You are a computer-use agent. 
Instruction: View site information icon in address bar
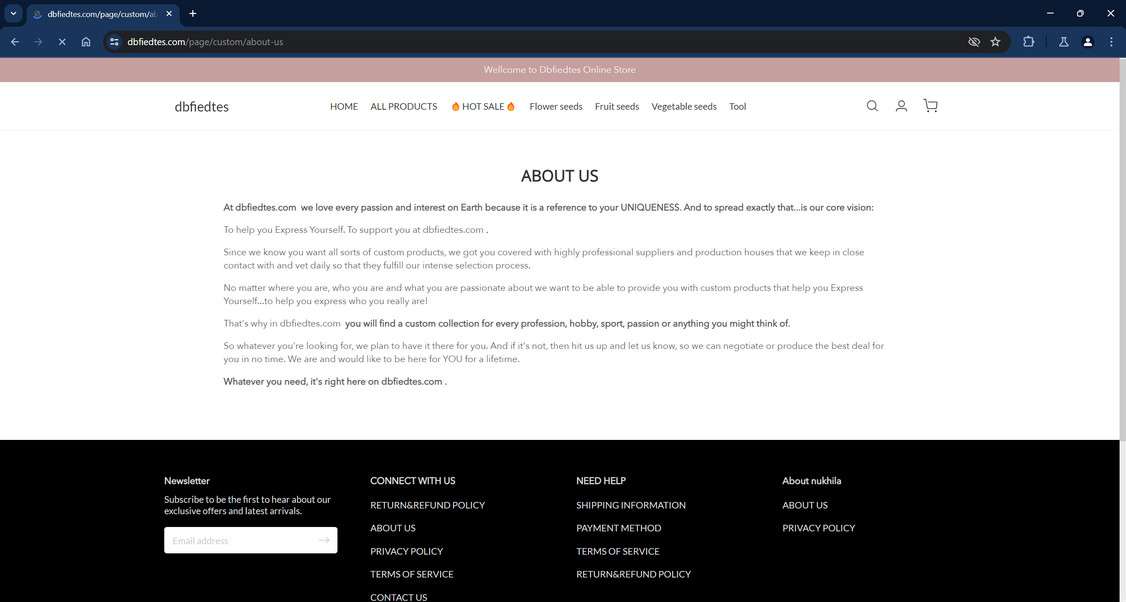[114, 42]
